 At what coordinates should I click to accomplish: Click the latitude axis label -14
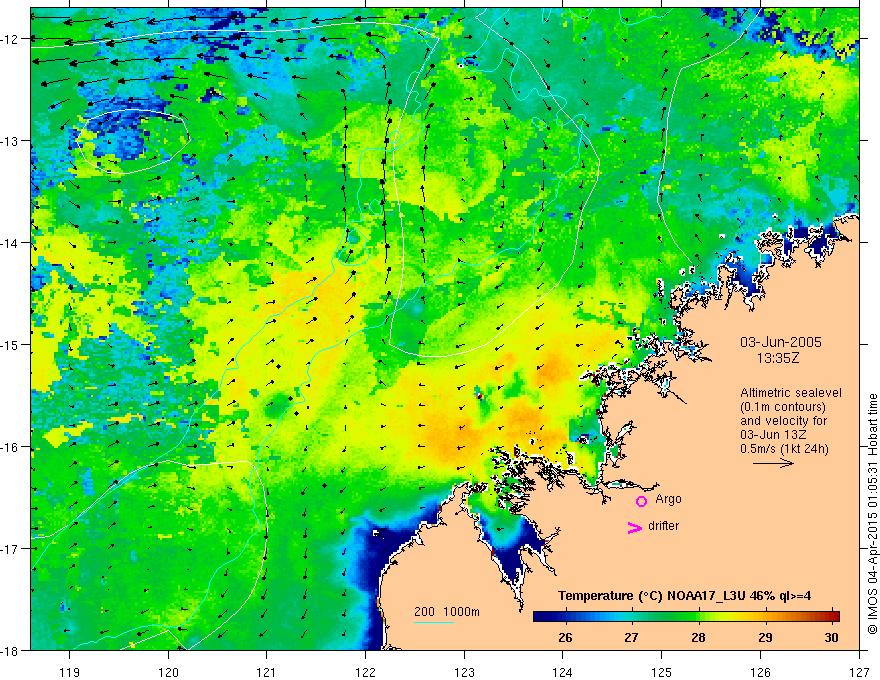pos(10,243)
